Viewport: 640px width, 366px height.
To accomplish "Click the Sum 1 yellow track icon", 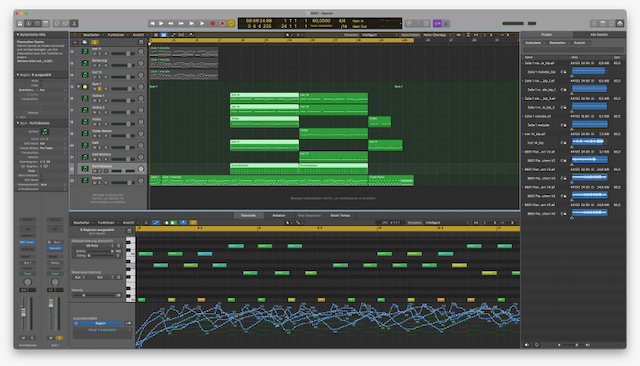I will (x=85, y=87).
